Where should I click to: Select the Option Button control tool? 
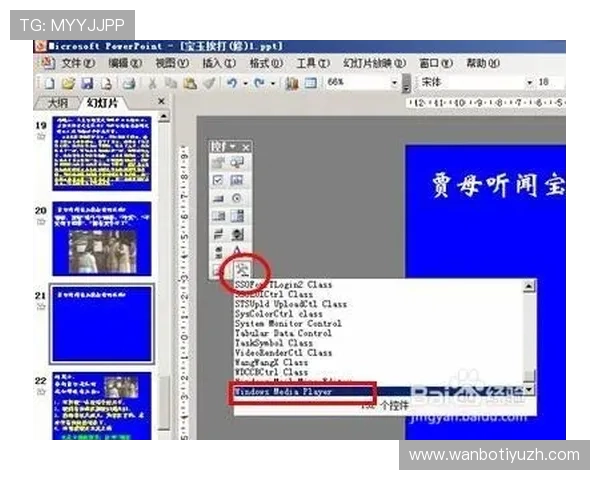(237, 198)
